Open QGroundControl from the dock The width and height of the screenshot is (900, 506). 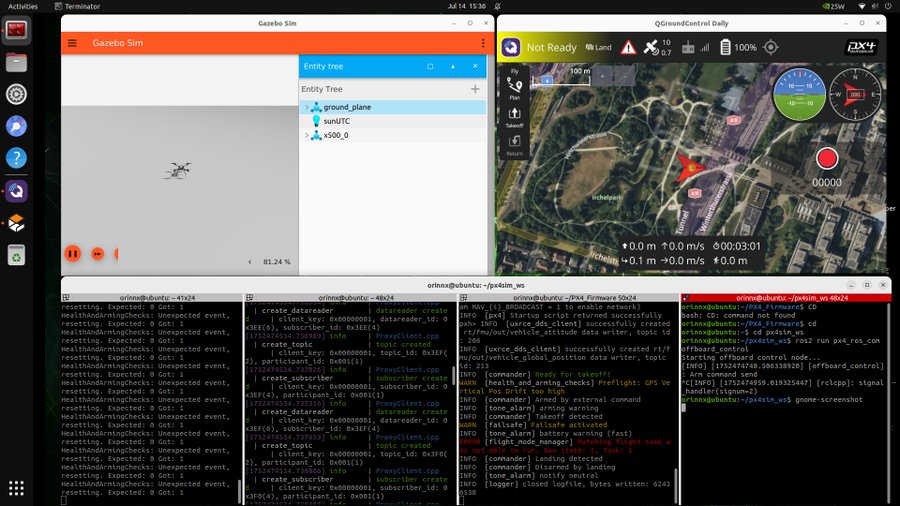(16, 191)
